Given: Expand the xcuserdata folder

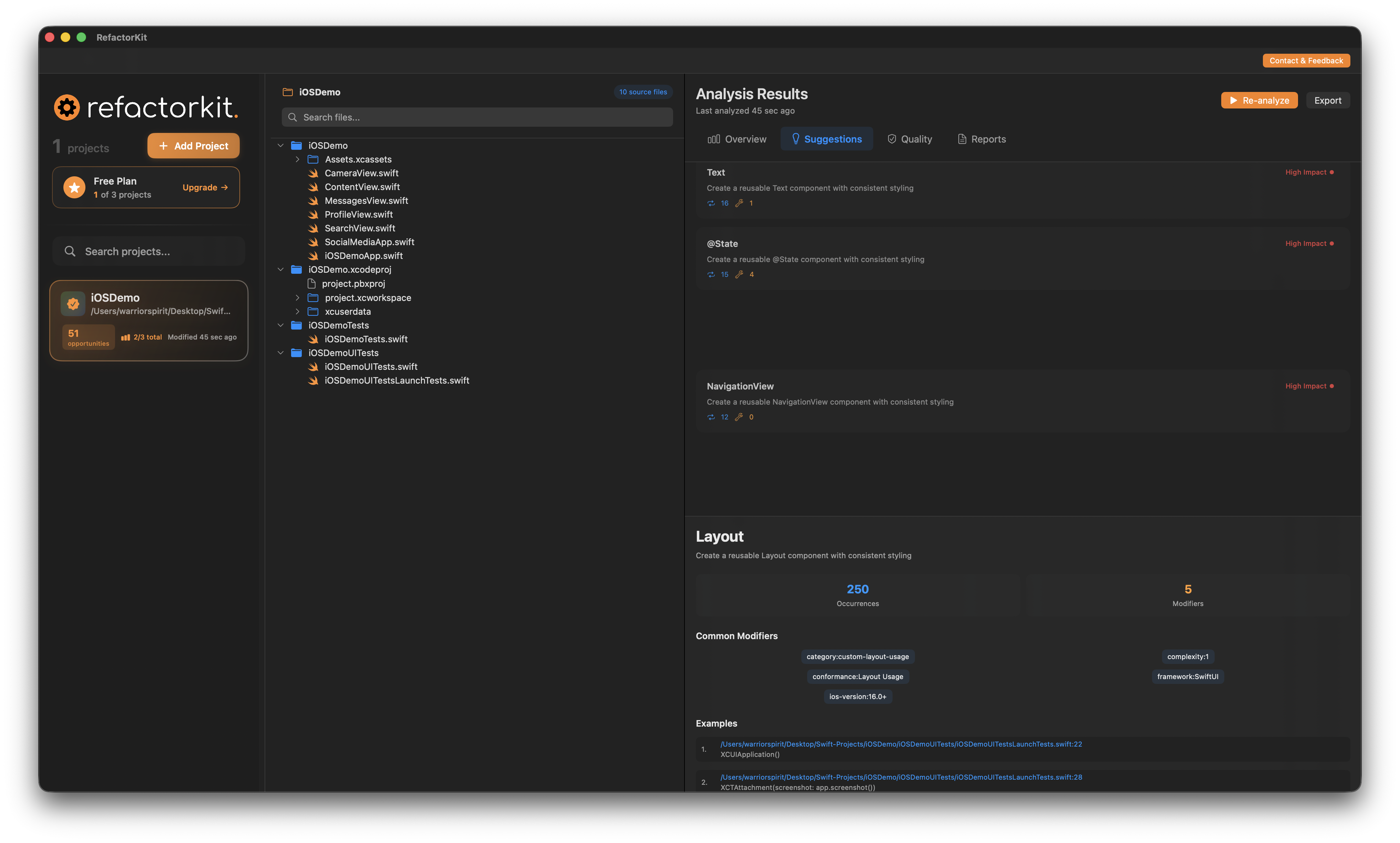Looking at the screenshot, I should coord(297,311).
